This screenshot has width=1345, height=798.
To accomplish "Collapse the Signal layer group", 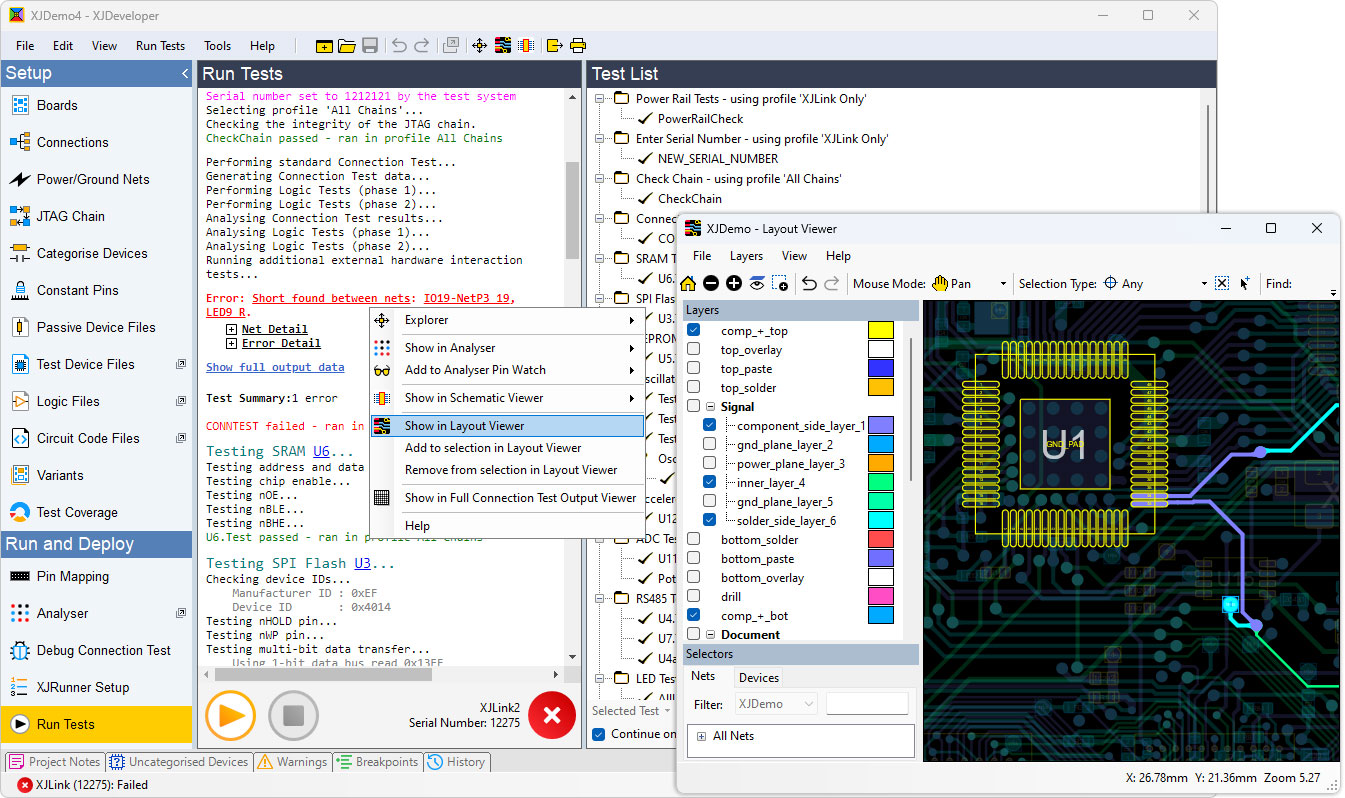I will [x=710, y=406].
